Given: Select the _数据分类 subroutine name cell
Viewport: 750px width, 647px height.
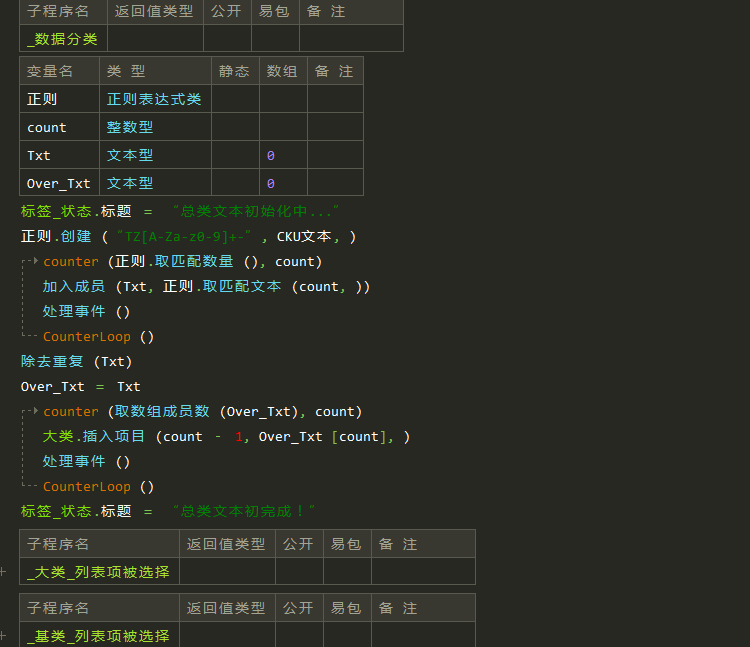Looking at the screenshot, I should coord(63,38).
